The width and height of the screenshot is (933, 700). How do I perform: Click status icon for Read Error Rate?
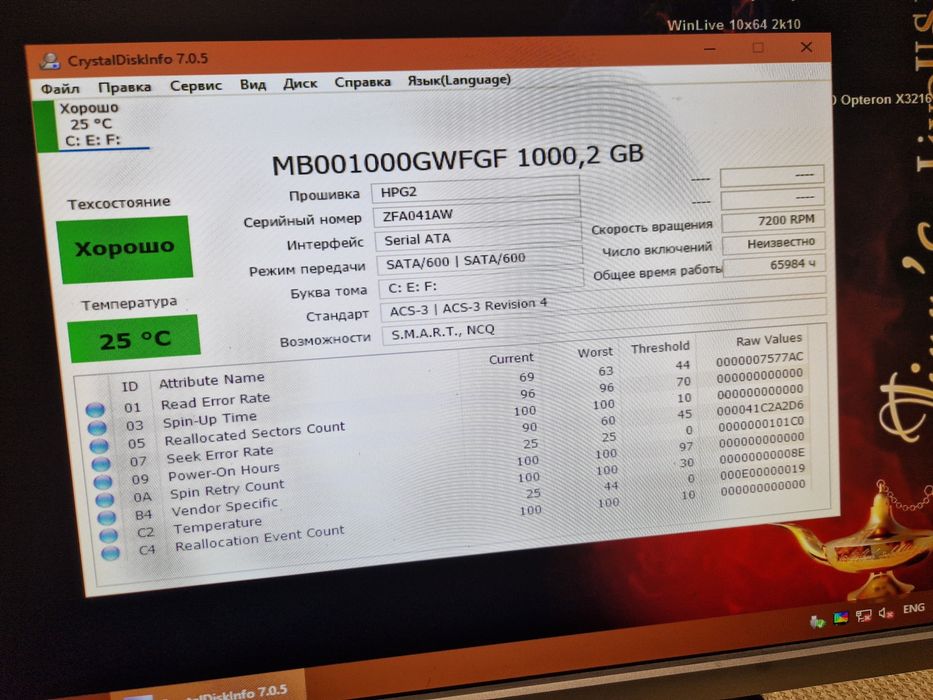[95, 410]
